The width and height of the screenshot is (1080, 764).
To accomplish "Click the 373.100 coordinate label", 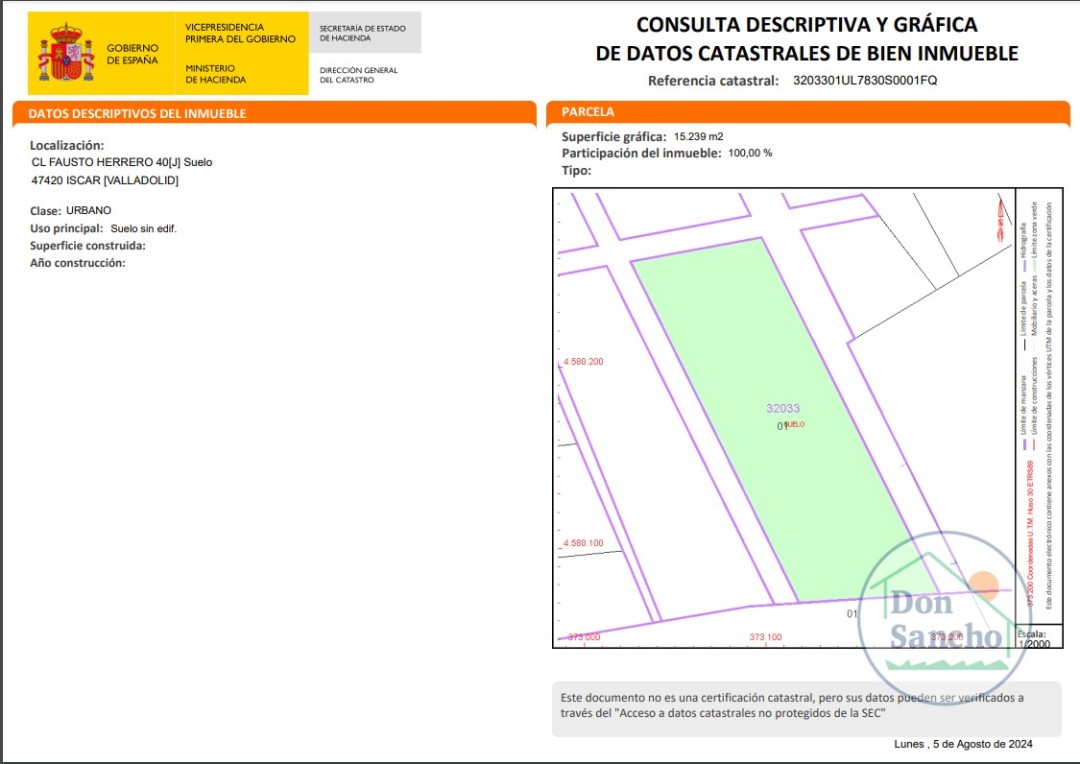I will (x=765, y=637).
